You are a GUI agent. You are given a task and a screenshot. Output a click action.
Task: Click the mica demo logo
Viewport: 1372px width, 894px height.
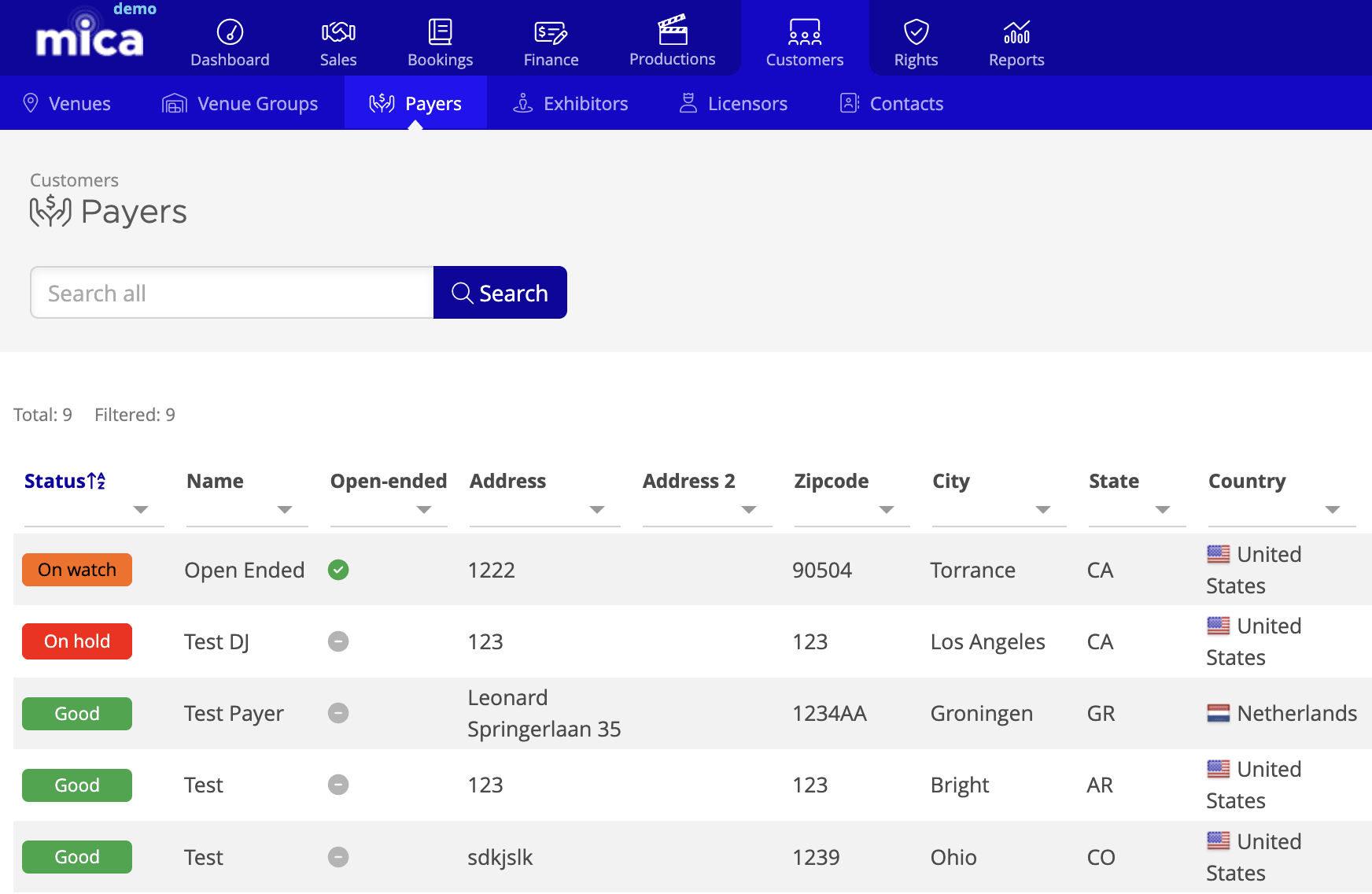(x=90, y=37)
